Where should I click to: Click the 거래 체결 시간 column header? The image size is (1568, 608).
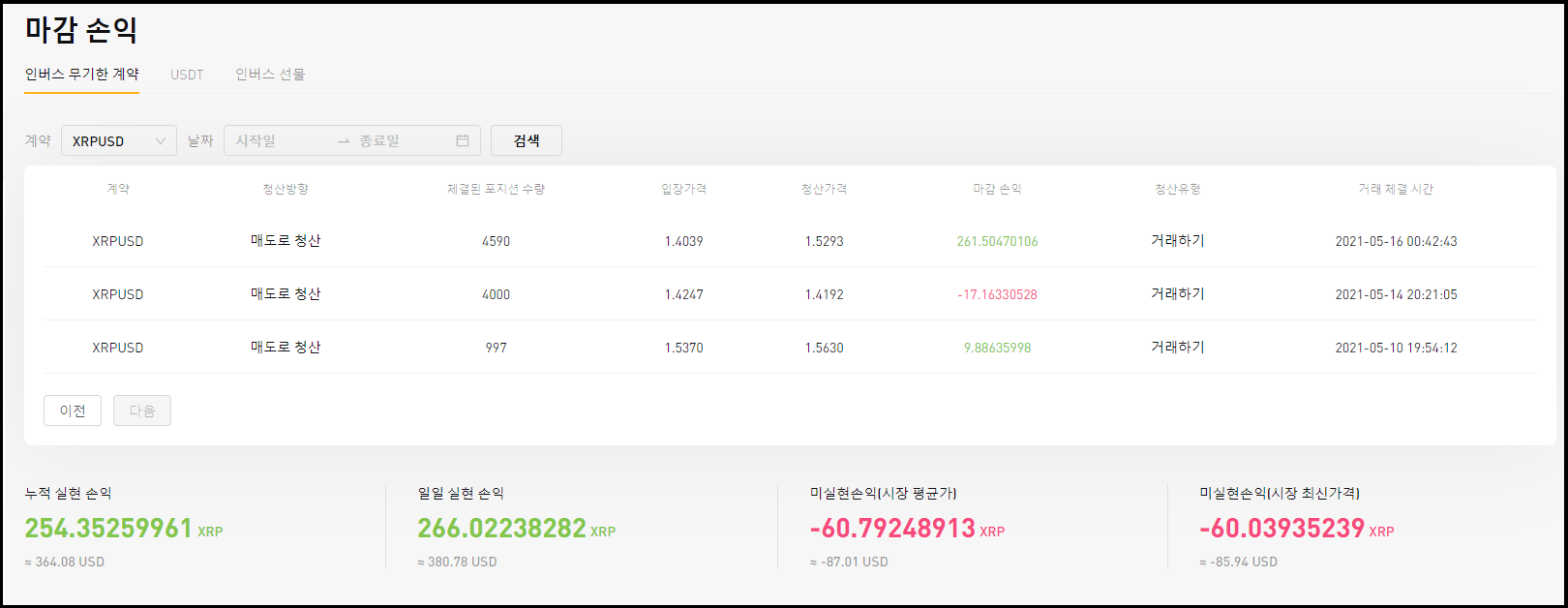click(1396, 189)
